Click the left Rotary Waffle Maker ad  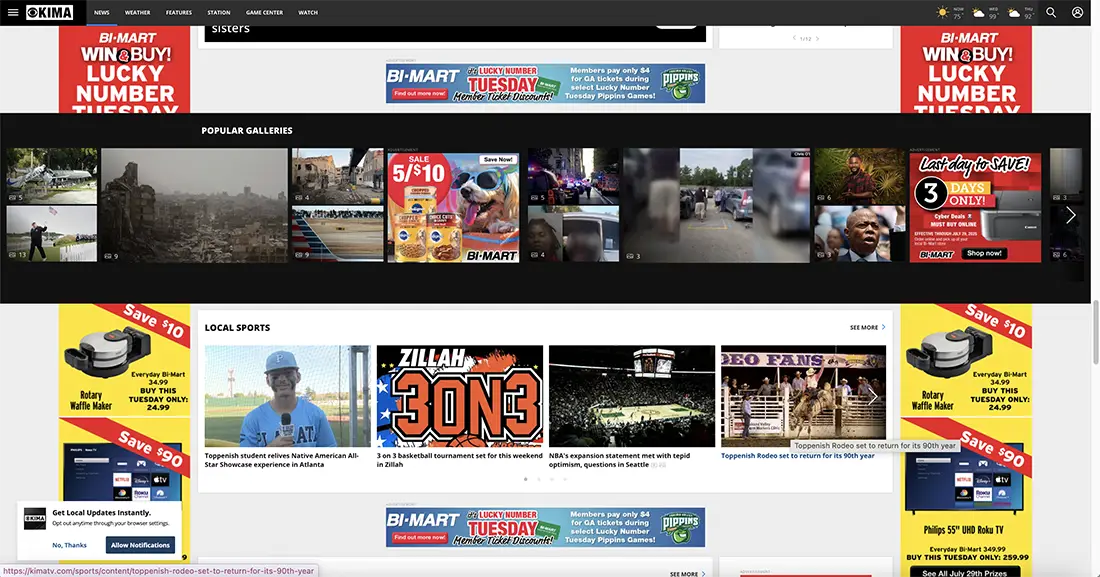124,361
